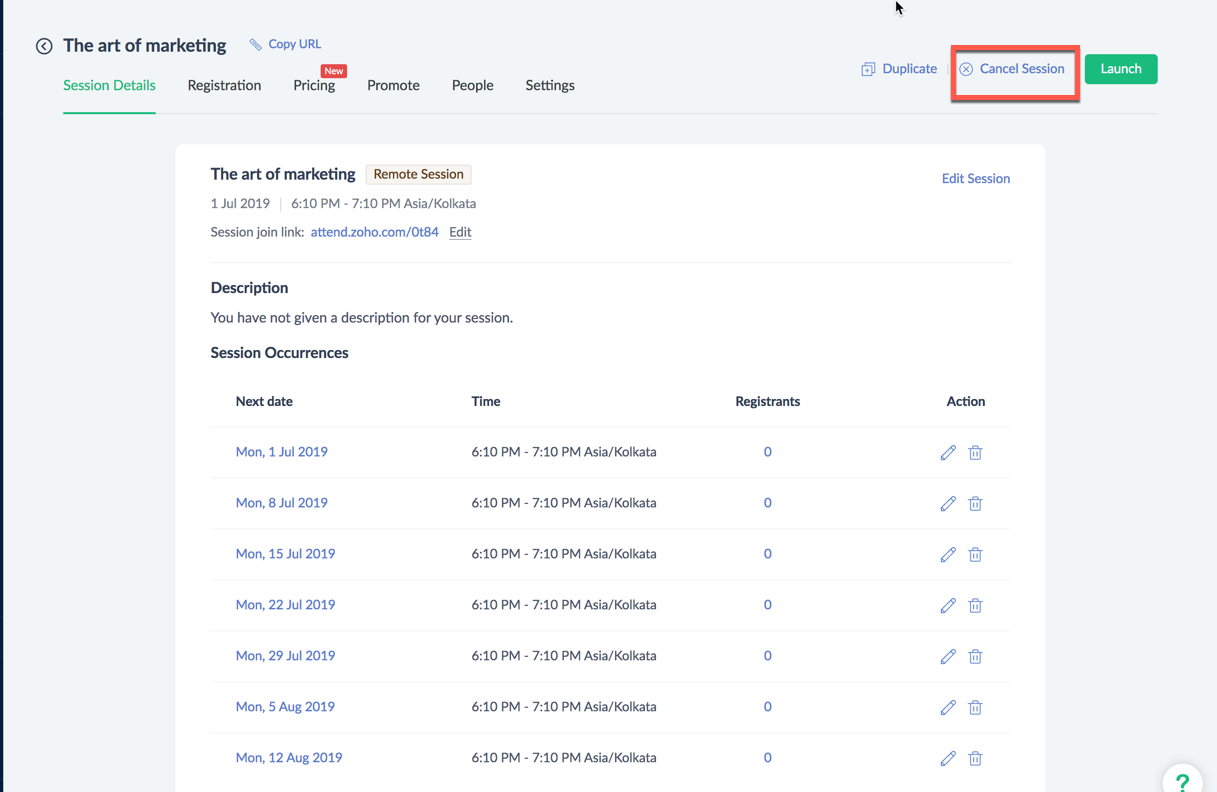Edit the Mon, 15 Jul 2019 occurrence
Viewport: 1217px width, 792px height.
pos(948,555)
